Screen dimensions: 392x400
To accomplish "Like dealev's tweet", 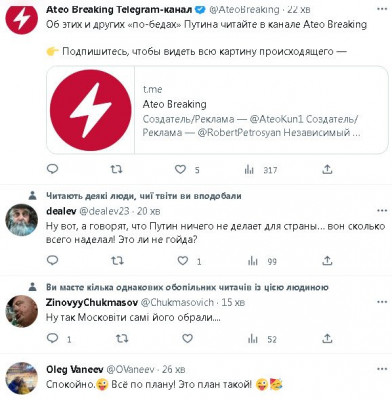I will 182,261.
